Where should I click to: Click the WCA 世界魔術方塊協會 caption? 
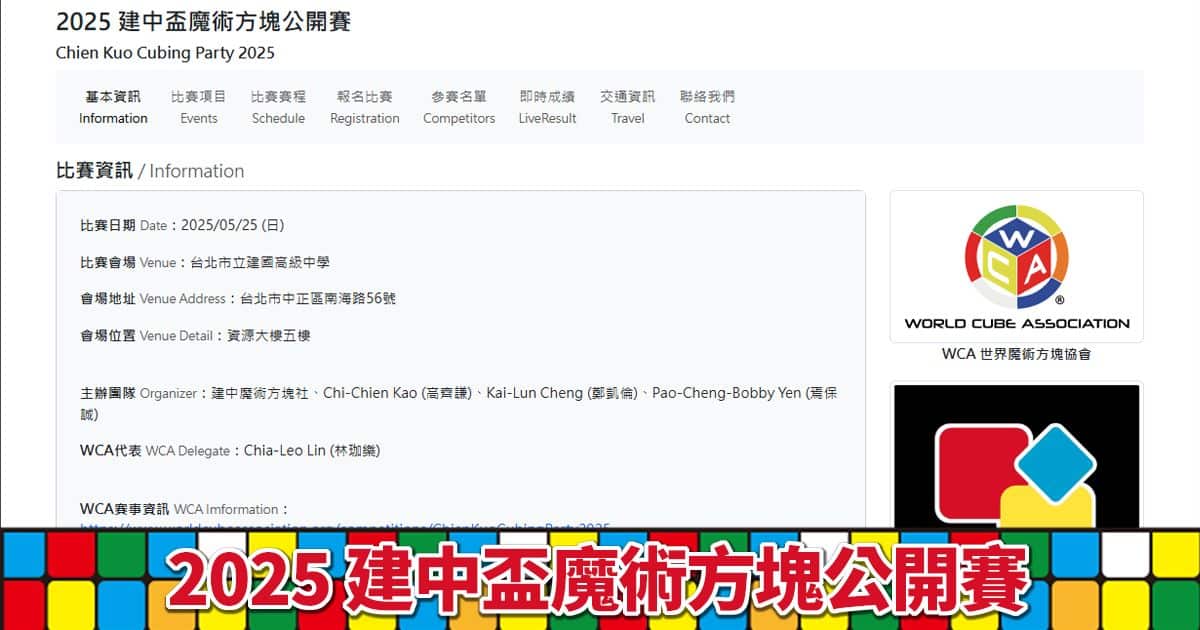coord(1017,354)
